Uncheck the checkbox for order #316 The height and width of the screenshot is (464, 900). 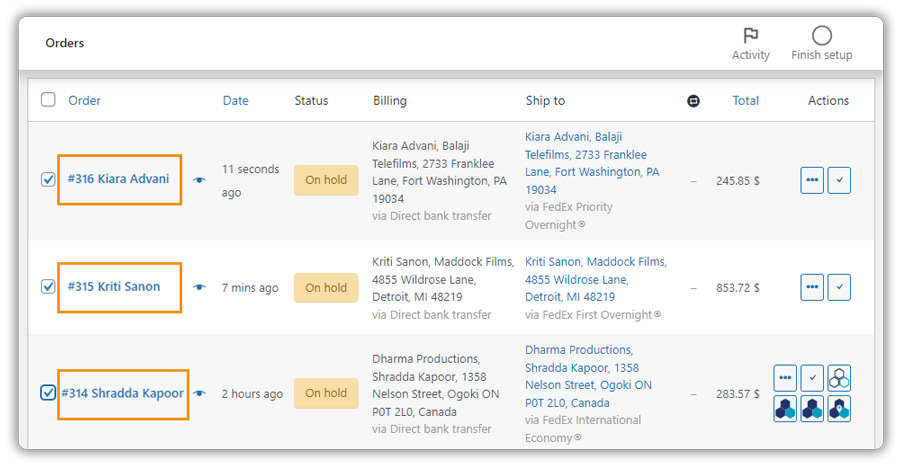pyautogui.click(x=48, y=180)
